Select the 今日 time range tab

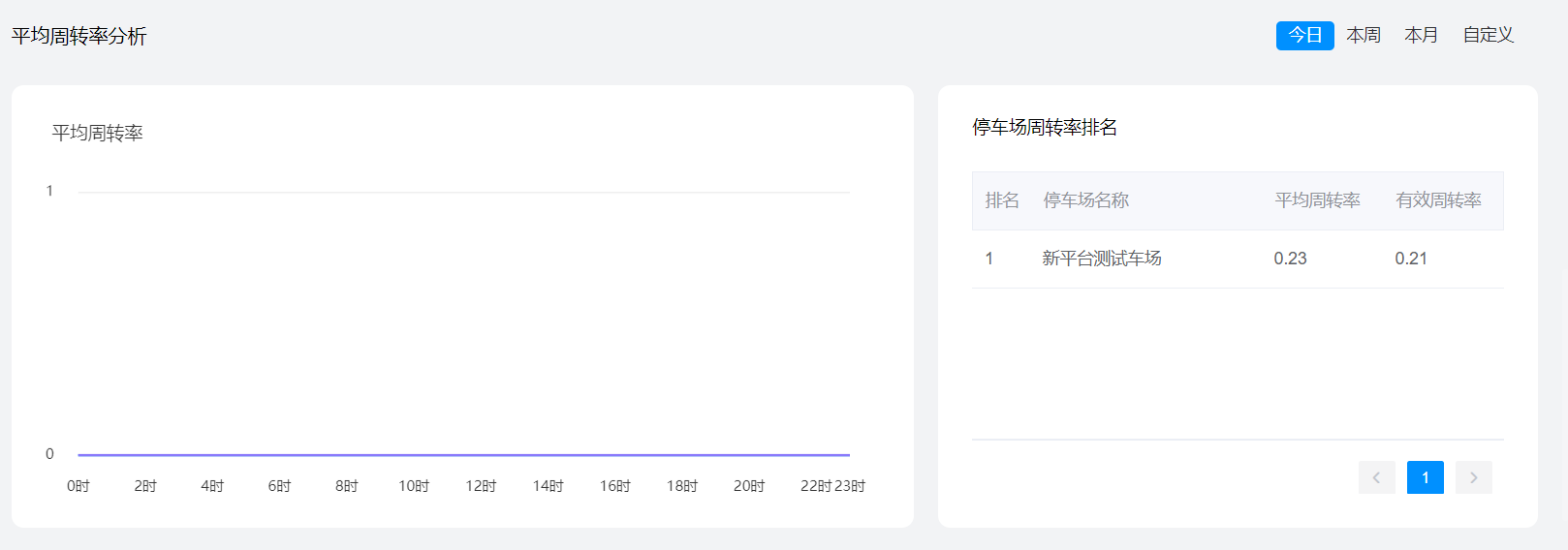coord(1304,36)
